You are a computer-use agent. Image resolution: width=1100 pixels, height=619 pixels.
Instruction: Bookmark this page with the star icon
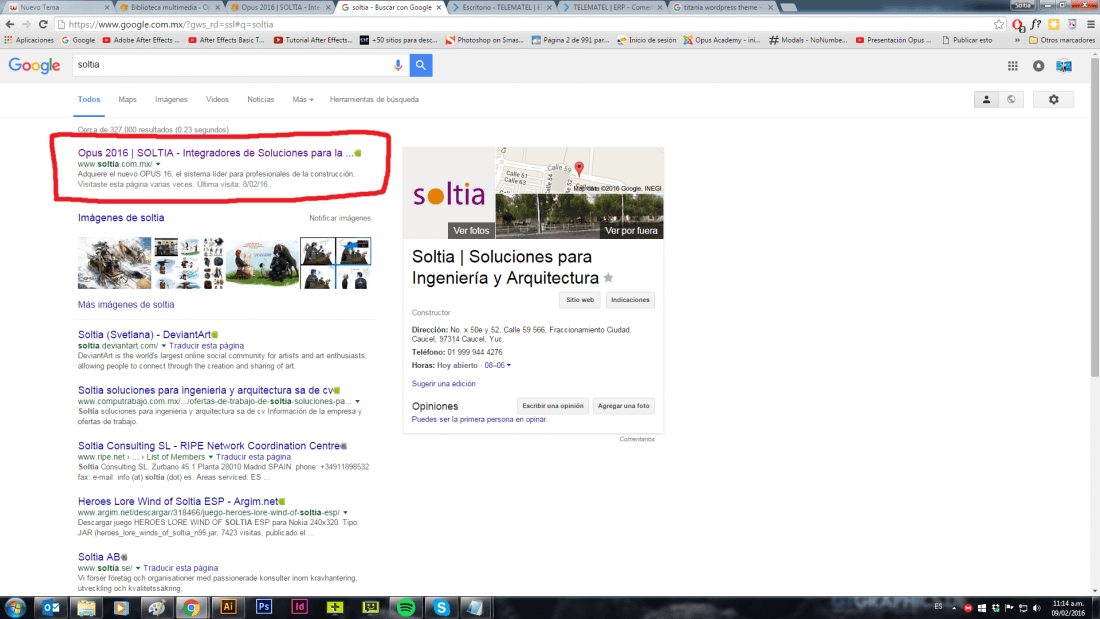[x=999, y=25]
